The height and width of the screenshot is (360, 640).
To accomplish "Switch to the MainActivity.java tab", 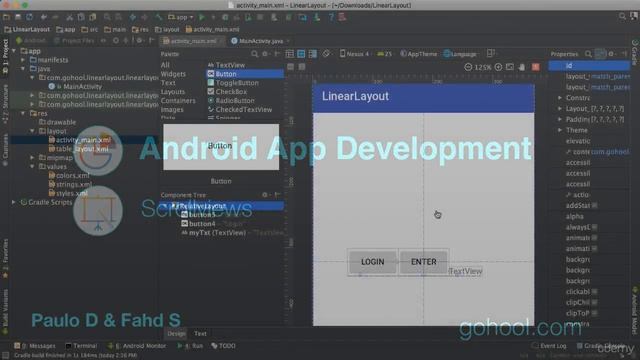I will tap(260, 41).
